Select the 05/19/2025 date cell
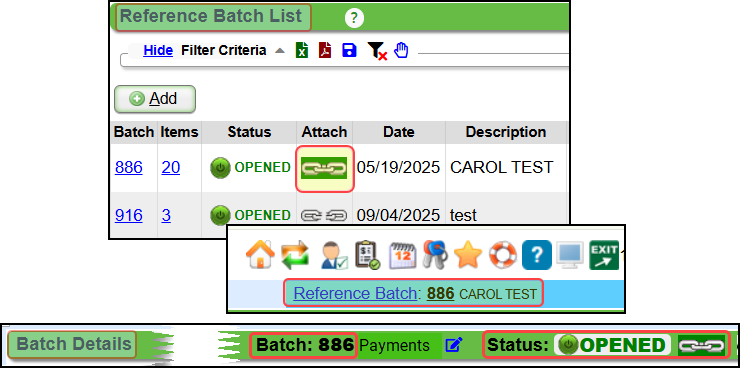Screen dimensions: 740x368 click(398, 167)
